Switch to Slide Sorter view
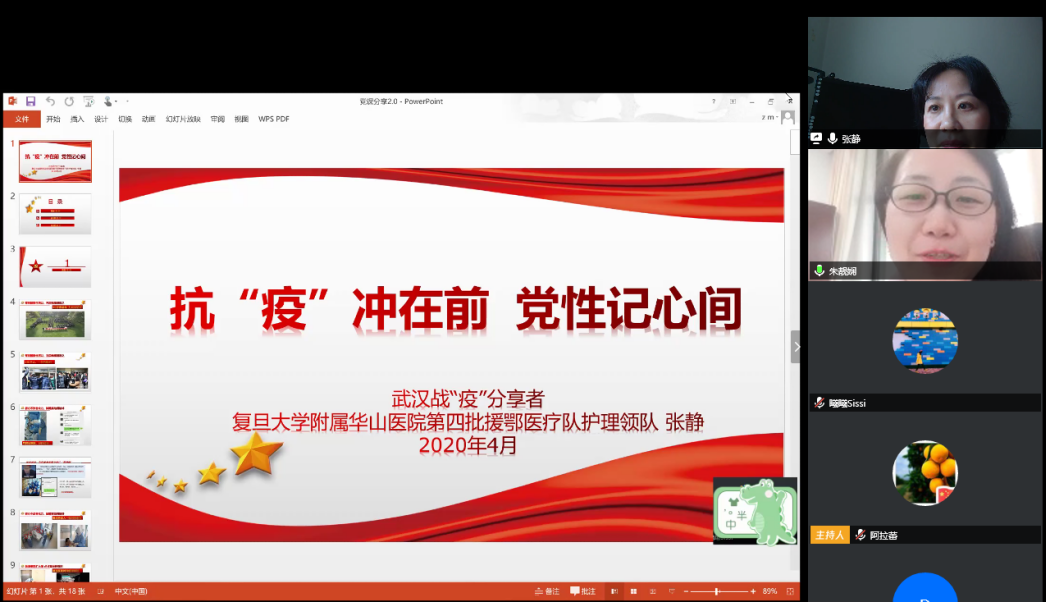 pyautogui.click(x=634, y=592)
